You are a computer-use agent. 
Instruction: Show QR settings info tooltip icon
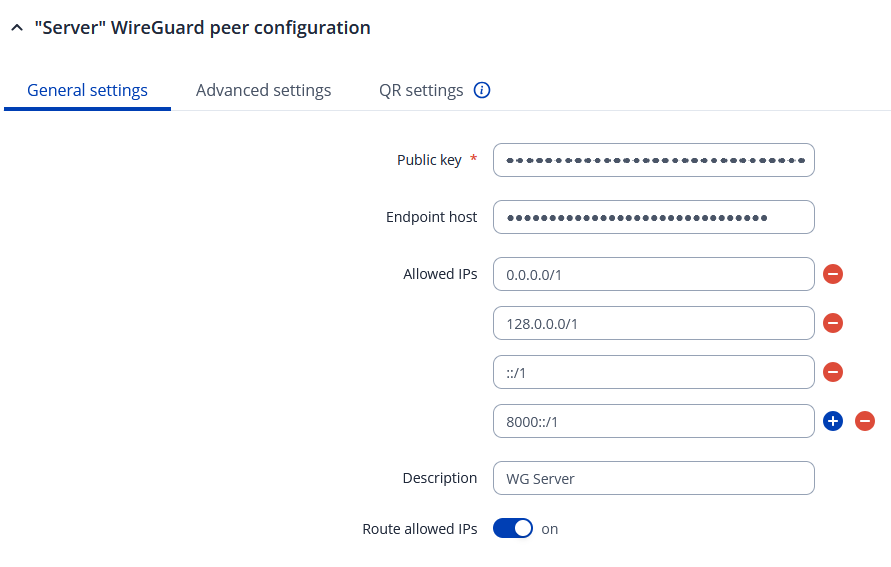pyautogui.click(x=482, y=90)
